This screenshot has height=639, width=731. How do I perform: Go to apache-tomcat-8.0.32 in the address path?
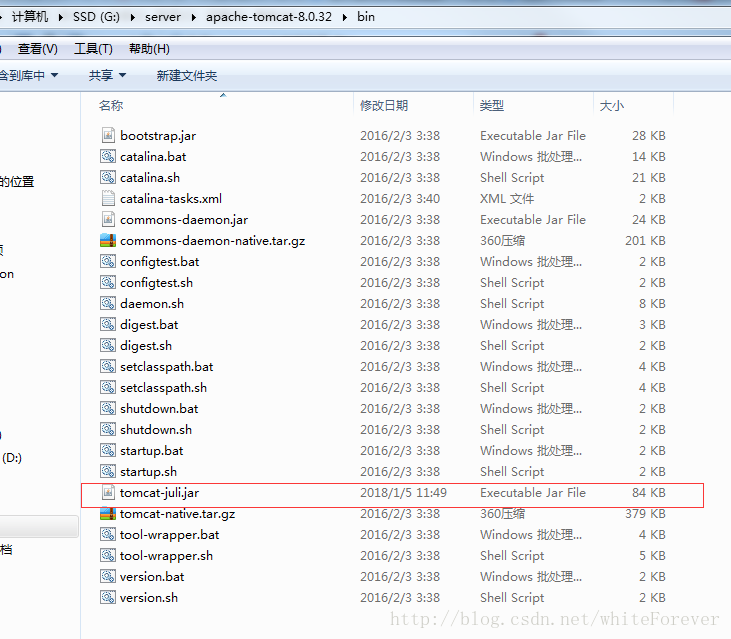click(x=269, y=17)
